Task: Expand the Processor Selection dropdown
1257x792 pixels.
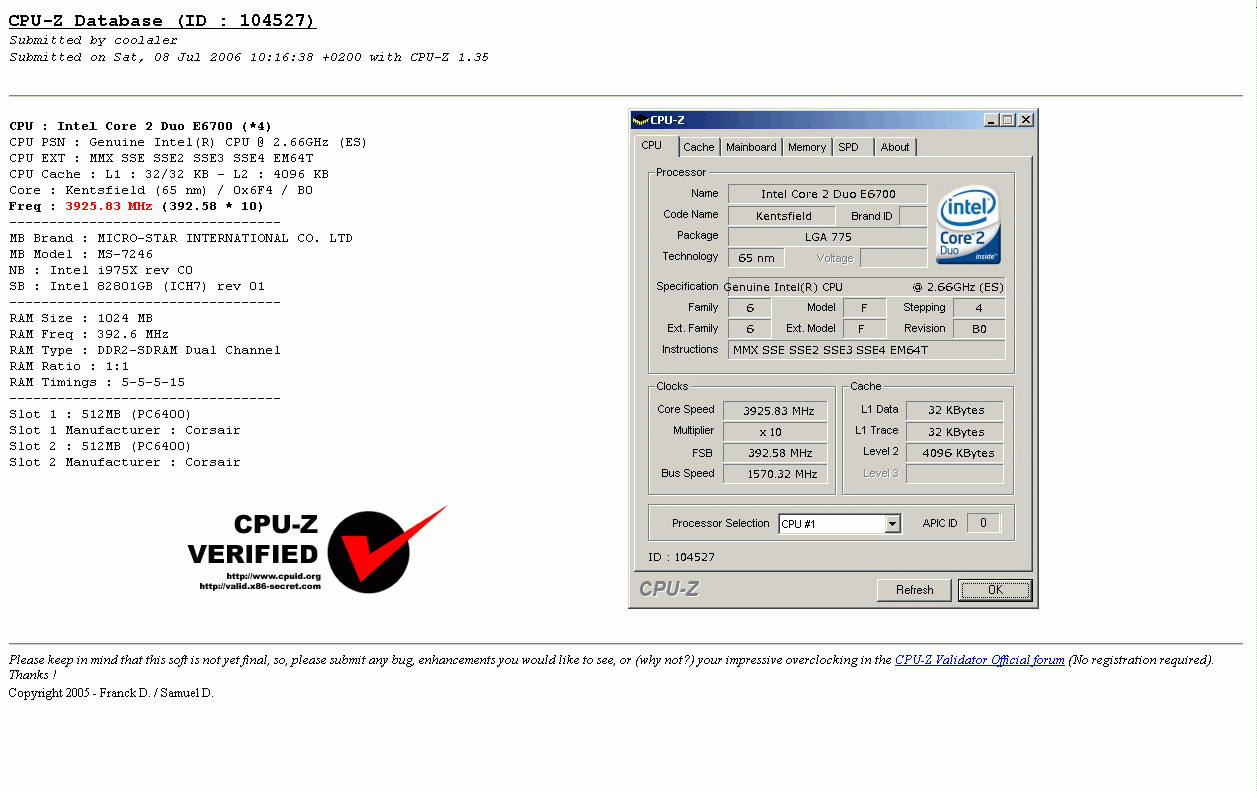Action: coord(892,524)
